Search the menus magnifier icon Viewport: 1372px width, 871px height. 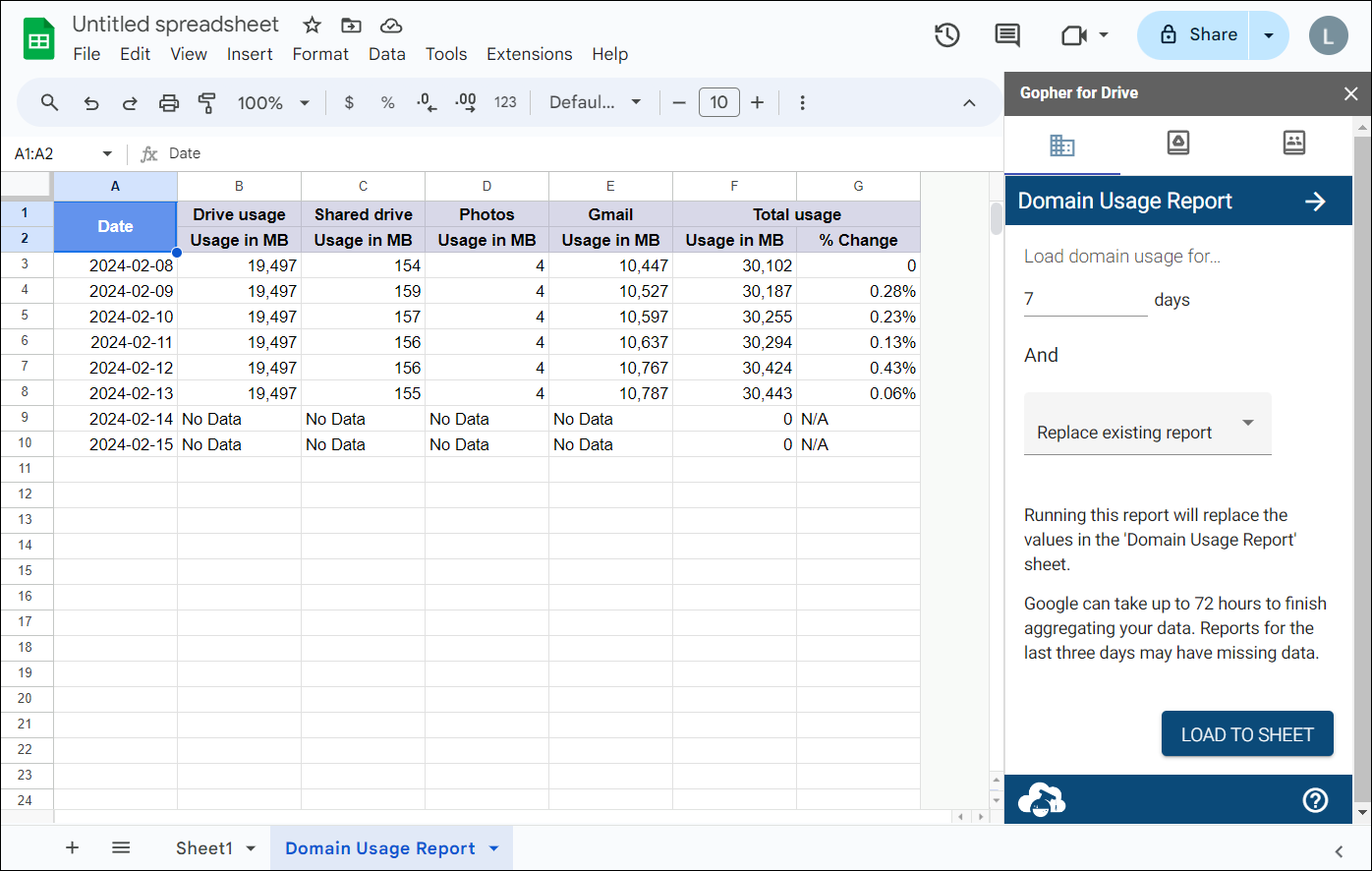[49, 102]
